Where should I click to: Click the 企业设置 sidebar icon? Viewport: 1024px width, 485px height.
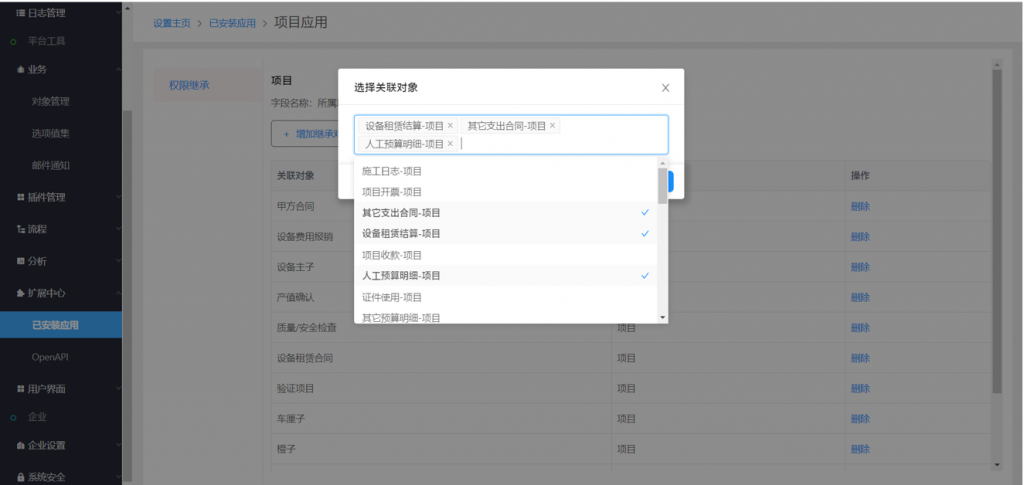pyautogui.click(x=20, y=445)
